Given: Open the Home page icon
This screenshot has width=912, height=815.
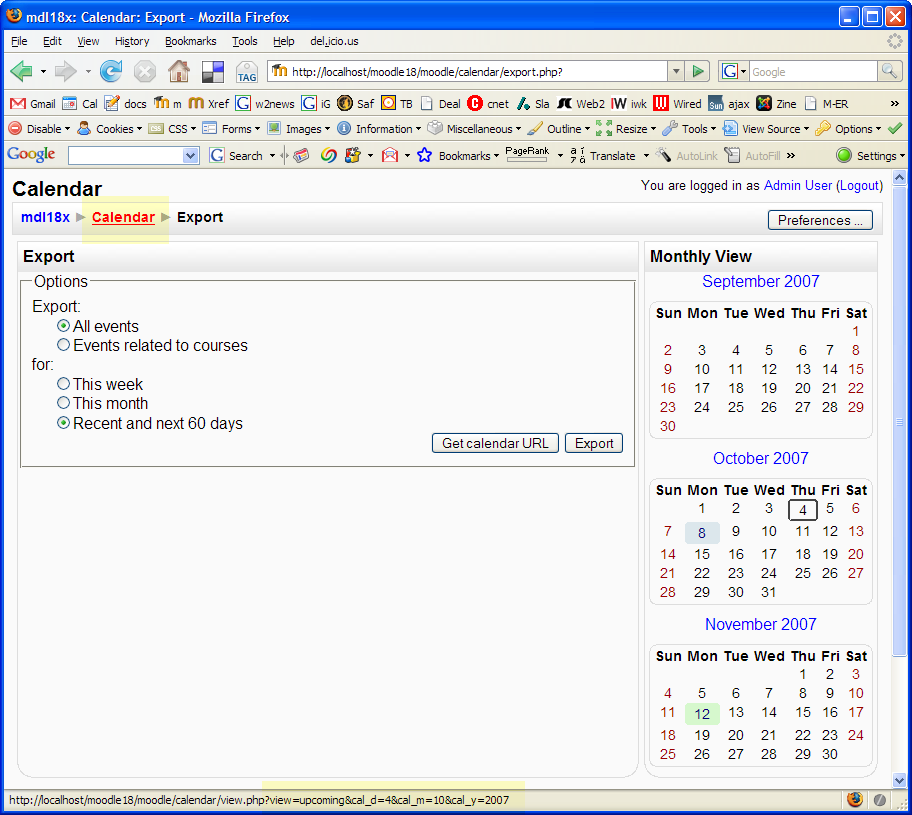Looking at the screenshot, I should (x=179, y=72).
